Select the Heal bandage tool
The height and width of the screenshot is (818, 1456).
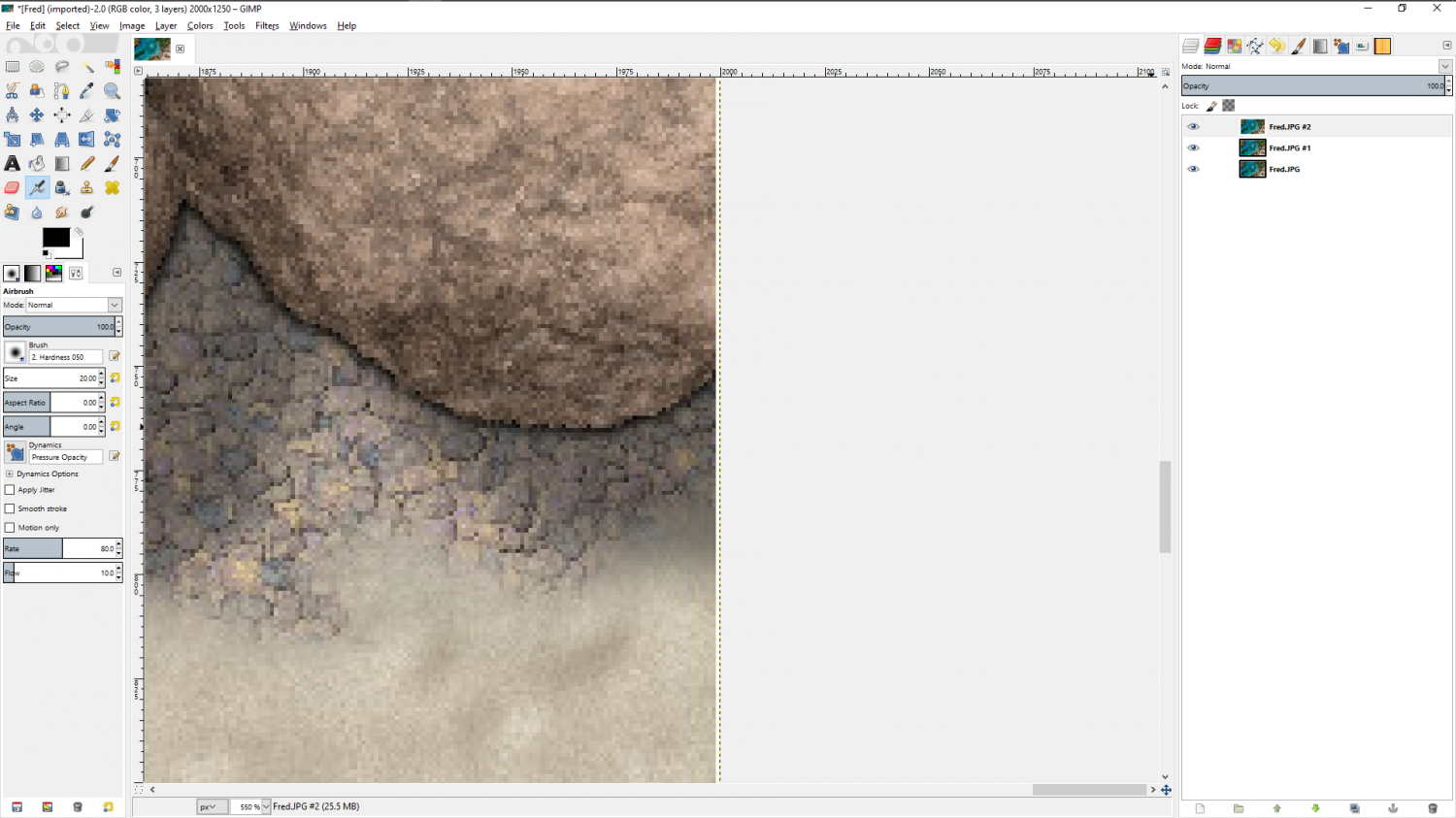[x=113, y=188]
